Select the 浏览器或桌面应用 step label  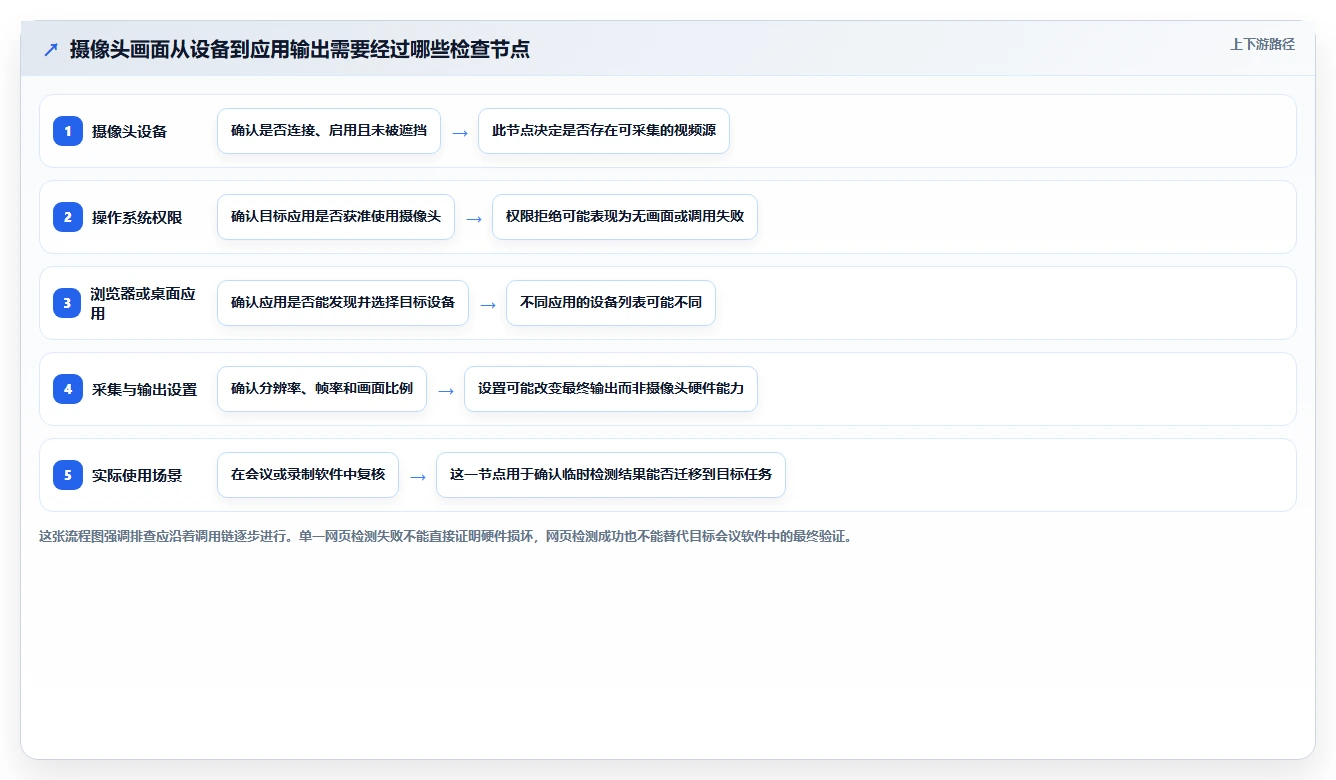pyautogui.click(x=144, y=303)
